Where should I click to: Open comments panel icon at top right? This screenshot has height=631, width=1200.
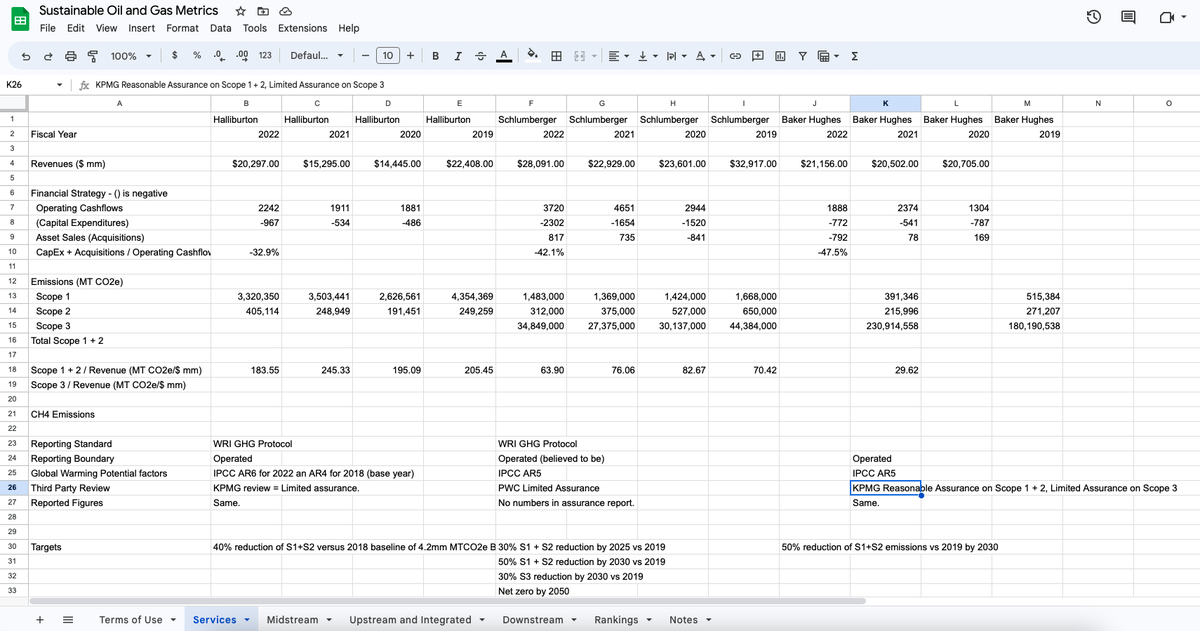[1129, 17]
